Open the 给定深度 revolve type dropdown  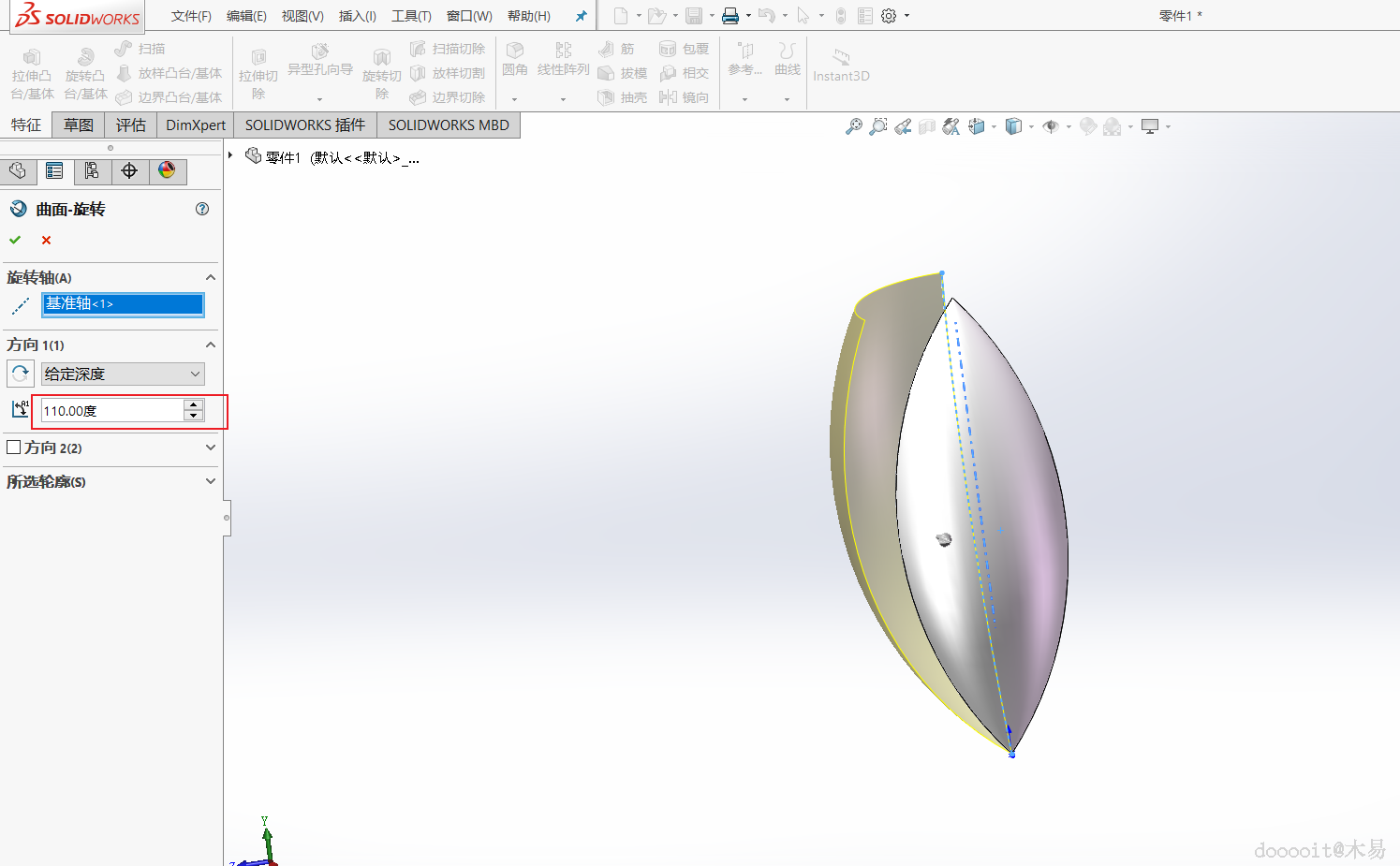[123, 374]
